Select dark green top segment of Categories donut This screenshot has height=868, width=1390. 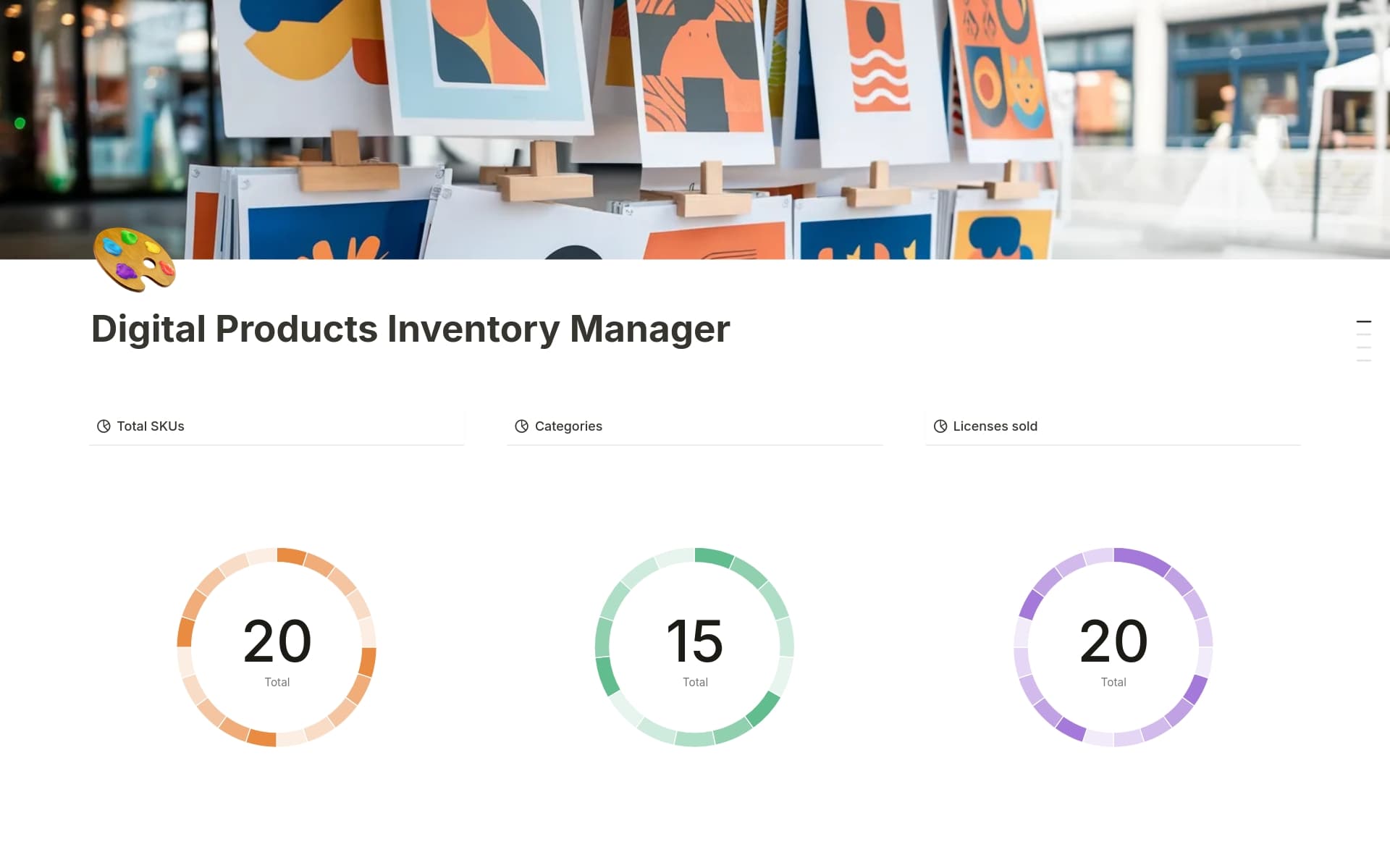point(714,556)
